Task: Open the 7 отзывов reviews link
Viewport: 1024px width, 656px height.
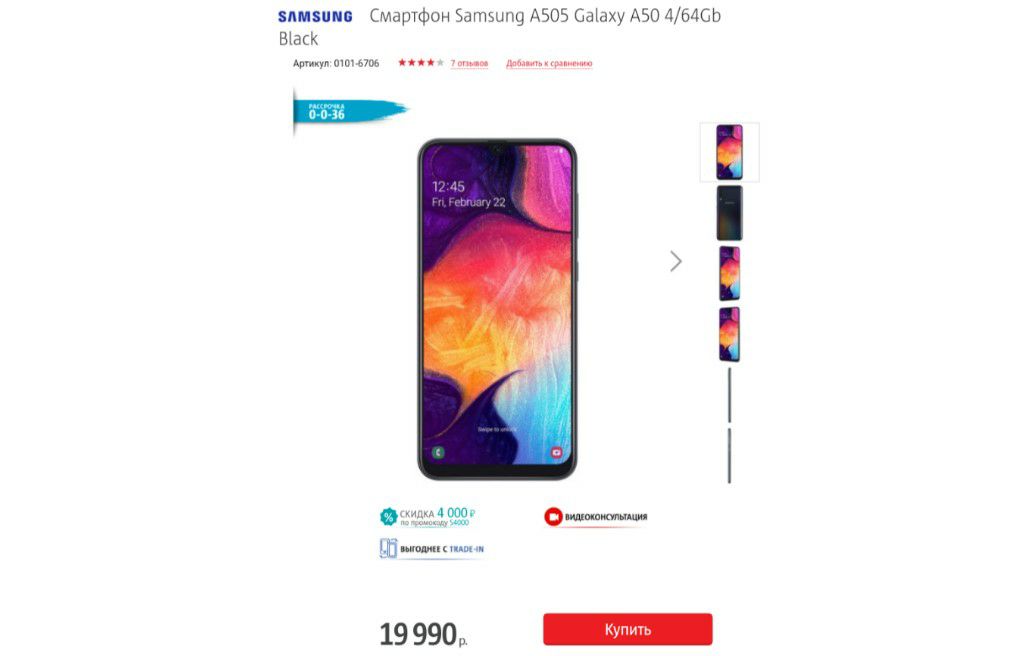Action: tap(469, 63)
